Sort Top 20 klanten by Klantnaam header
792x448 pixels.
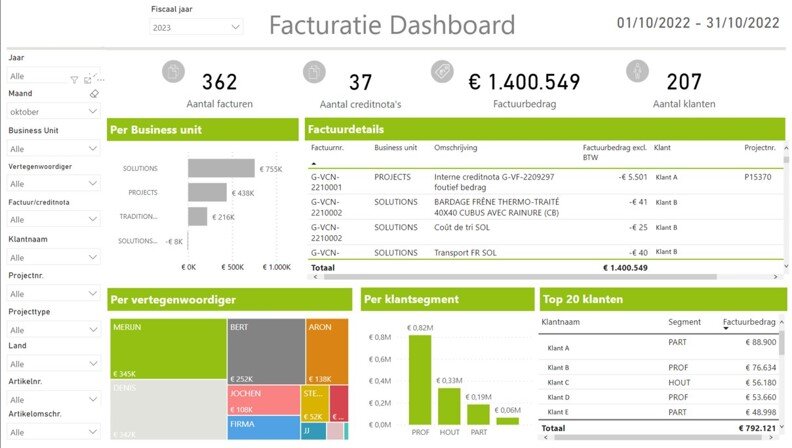561,322
